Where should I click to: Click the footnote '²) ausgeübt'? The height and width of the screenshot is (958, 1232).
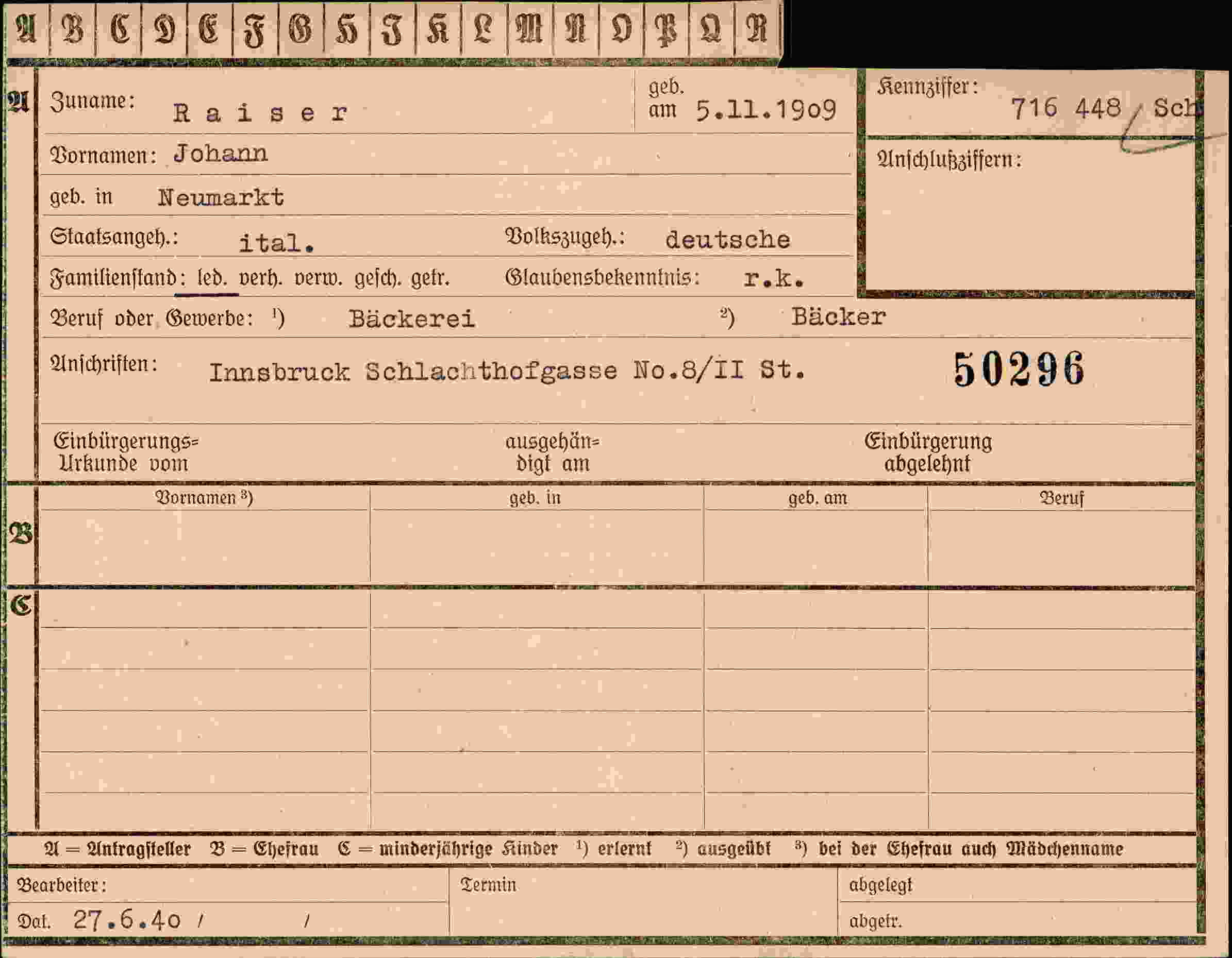(x=723, y=848)
